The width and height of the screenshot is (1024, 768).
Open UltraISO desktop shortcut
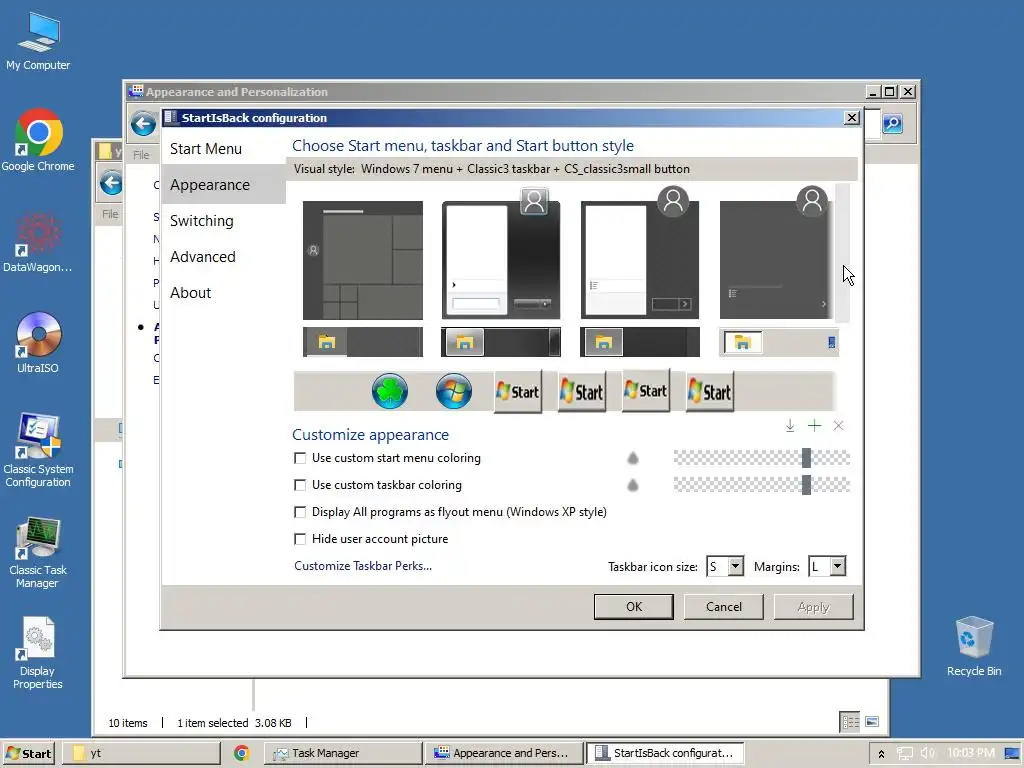point(38,343)
